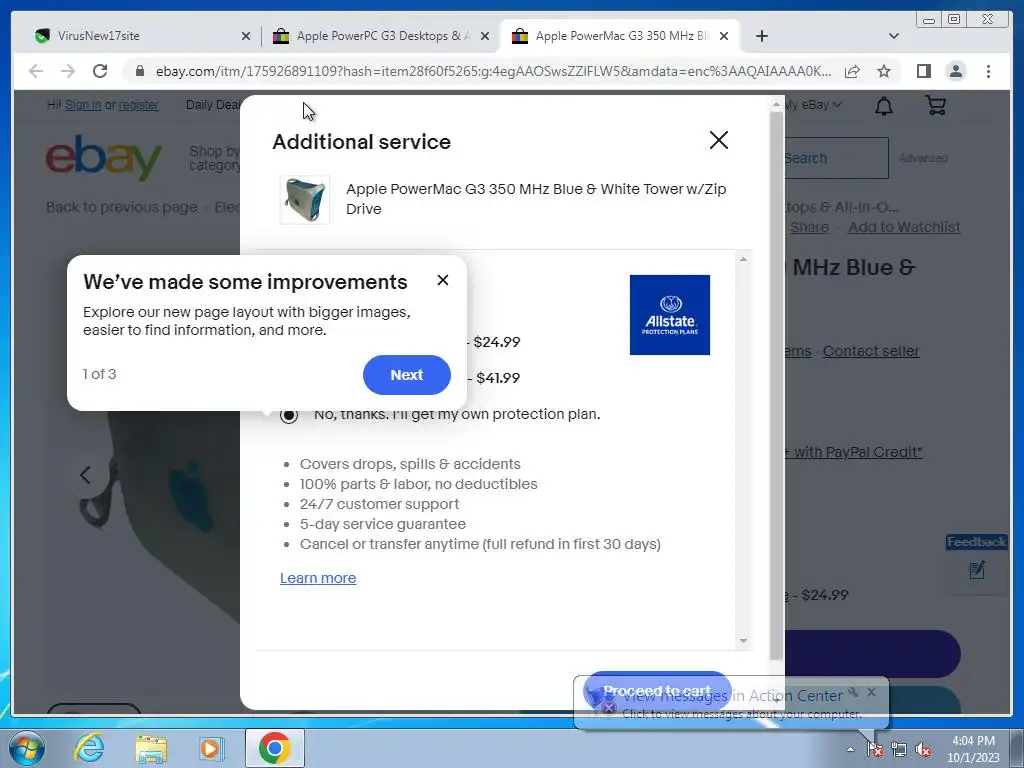The width and height of the screenshot is (1024, 768).
Task: Open Daily Deals menu link
Action: 214,104
